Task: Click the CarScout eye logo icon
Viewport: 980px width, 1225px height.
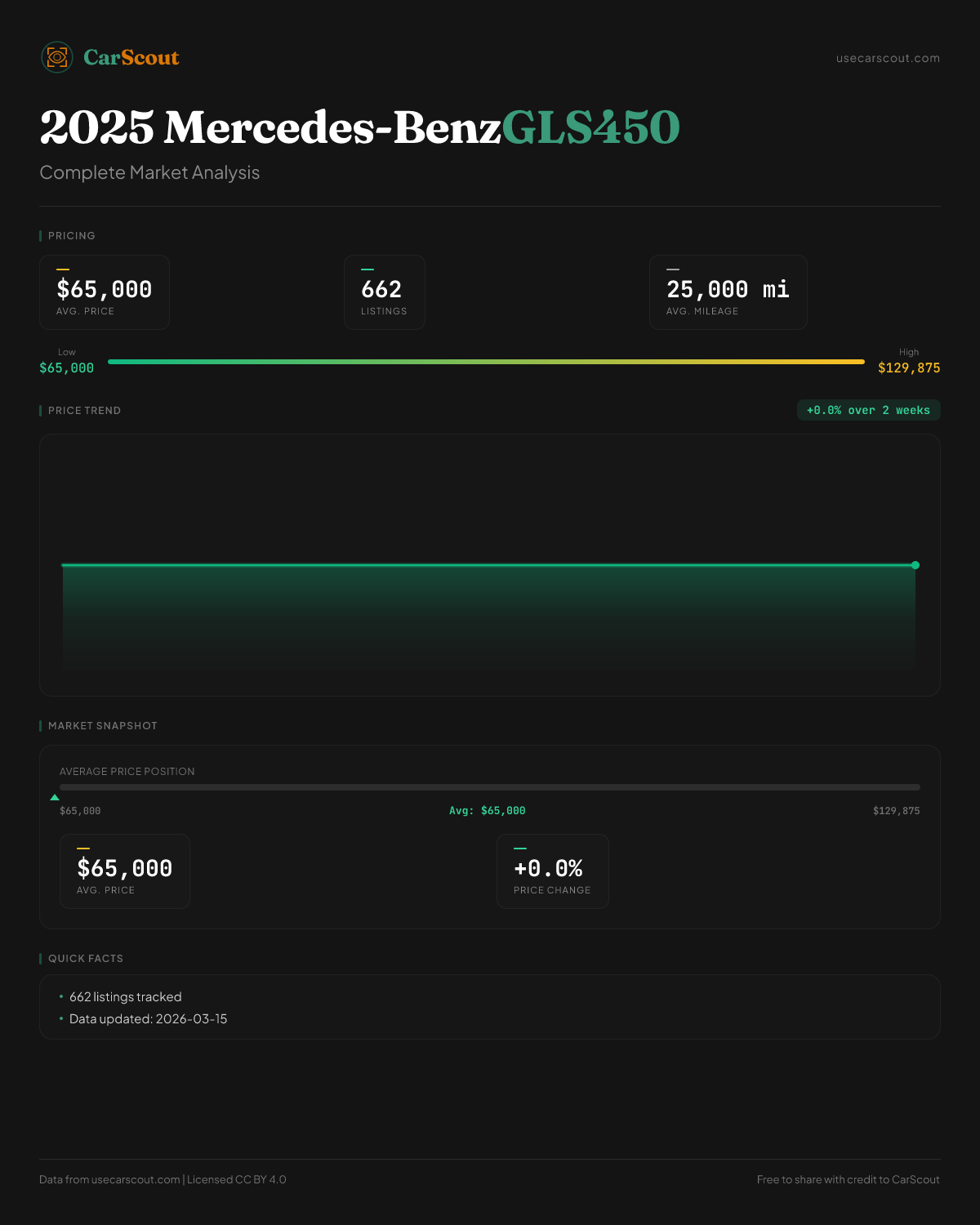Action: pyautogui.click(x=57, y=57)
